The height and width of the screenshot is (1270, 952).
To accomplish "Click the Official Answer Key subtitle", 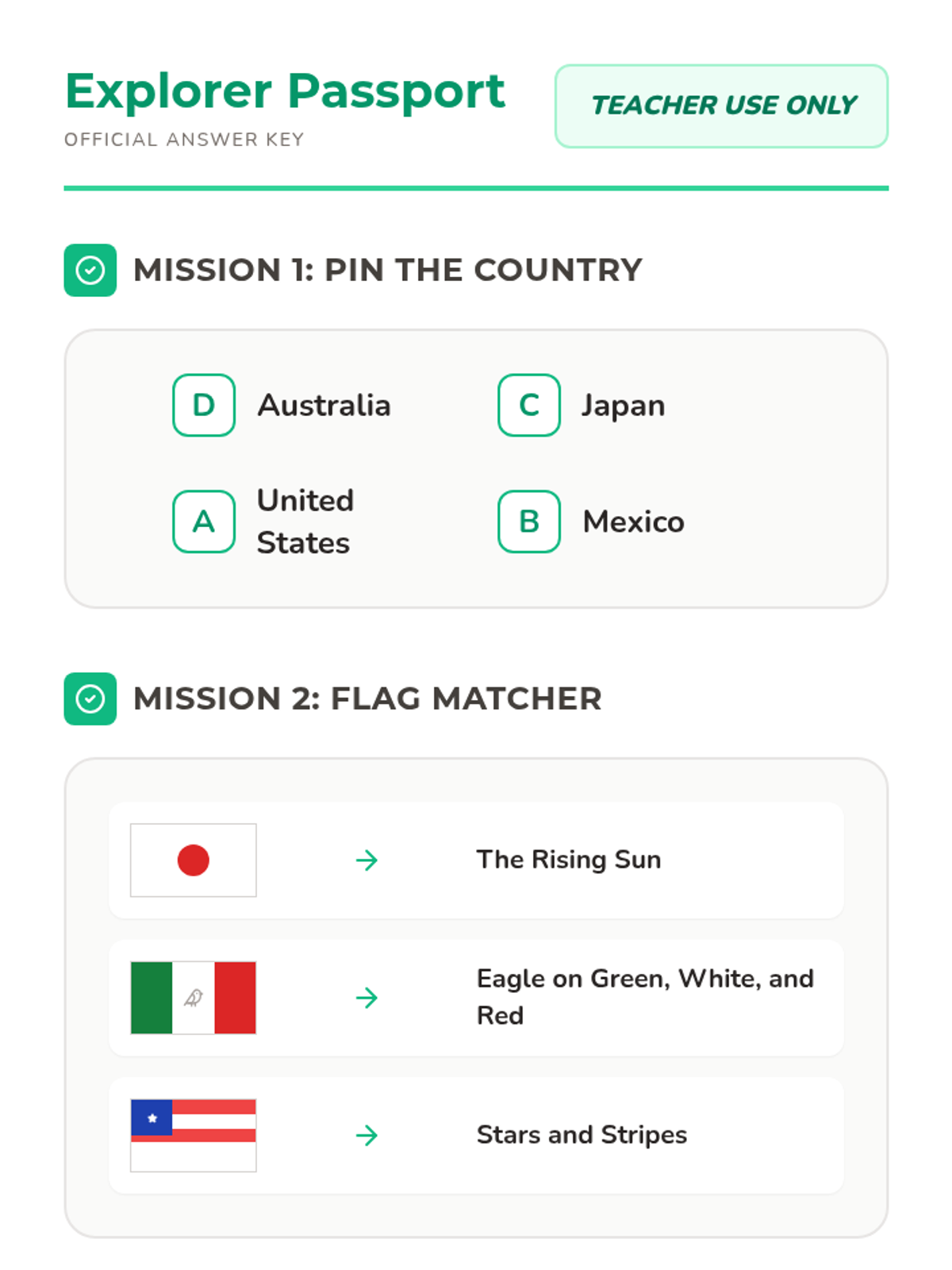I will 184,140.
